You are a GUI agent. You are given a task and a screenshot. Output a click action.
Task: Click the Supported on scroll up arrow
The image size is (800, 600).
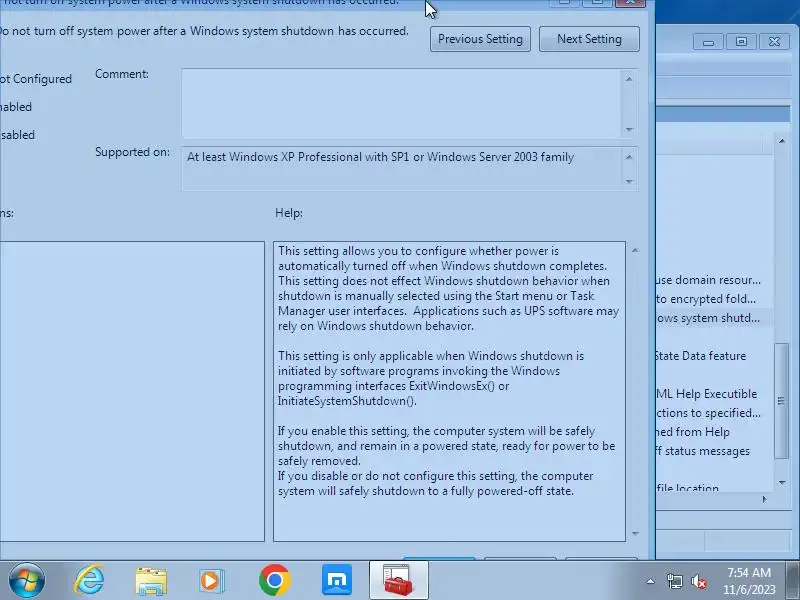629,157
